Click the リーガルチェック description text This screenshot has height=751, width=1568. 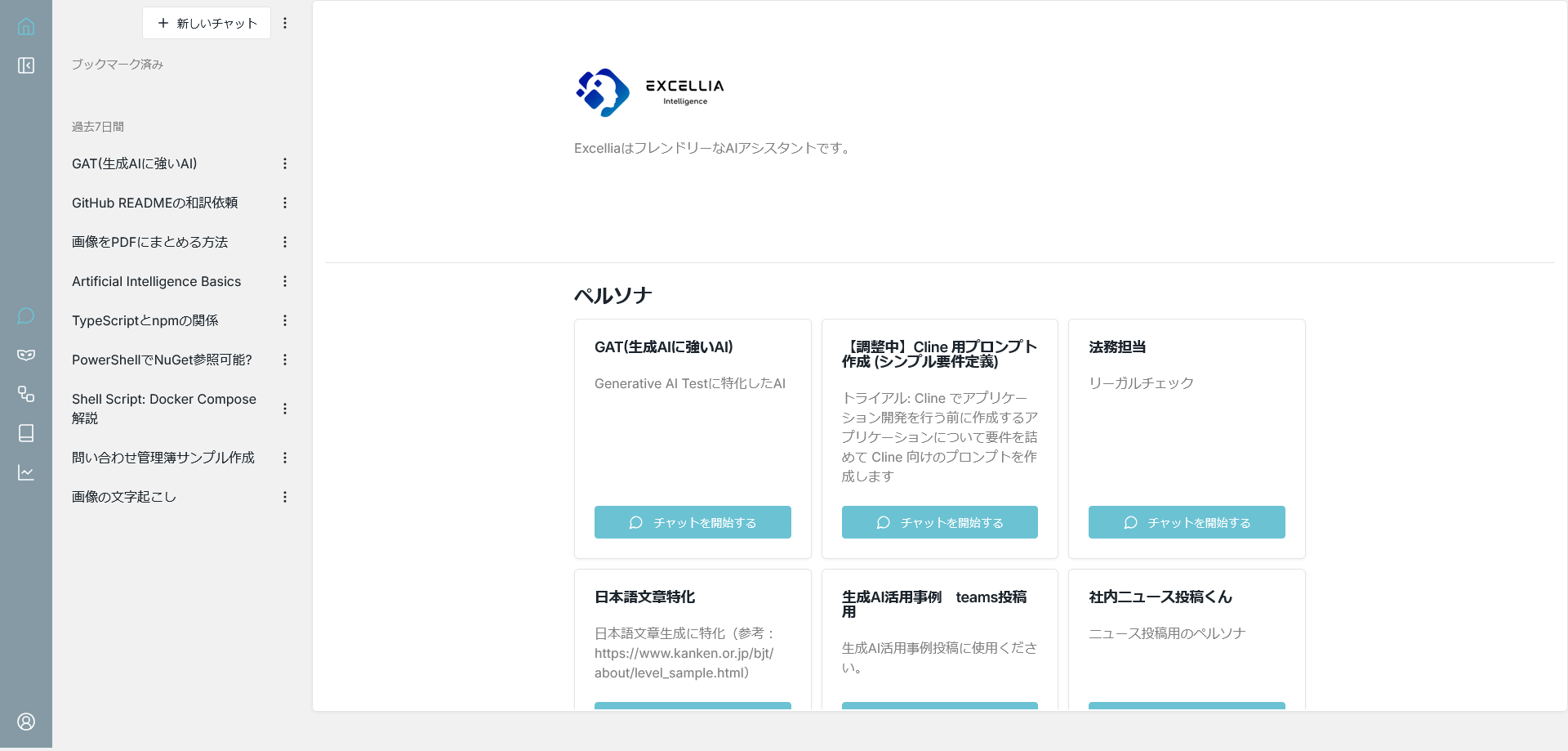1142,383
